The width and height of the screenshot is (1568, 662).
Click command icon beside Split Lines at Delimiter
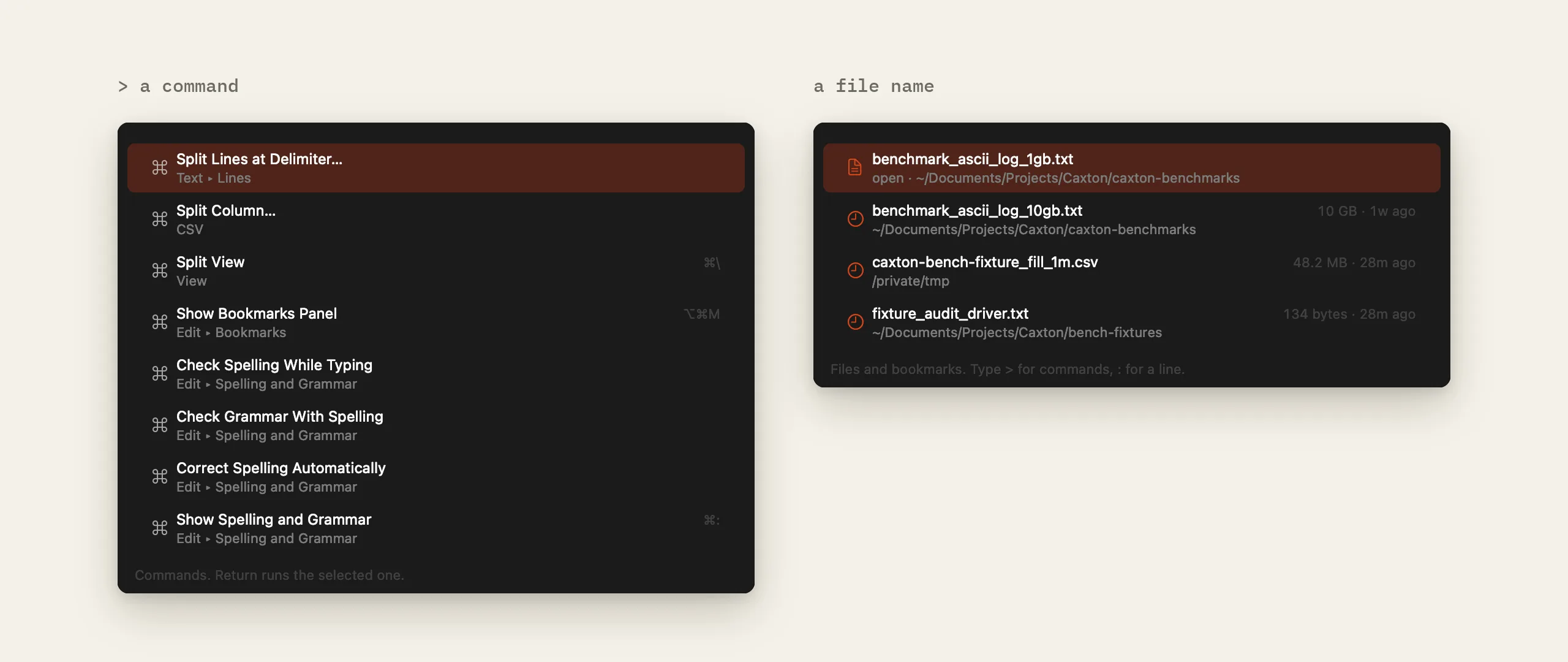point(160,167)
